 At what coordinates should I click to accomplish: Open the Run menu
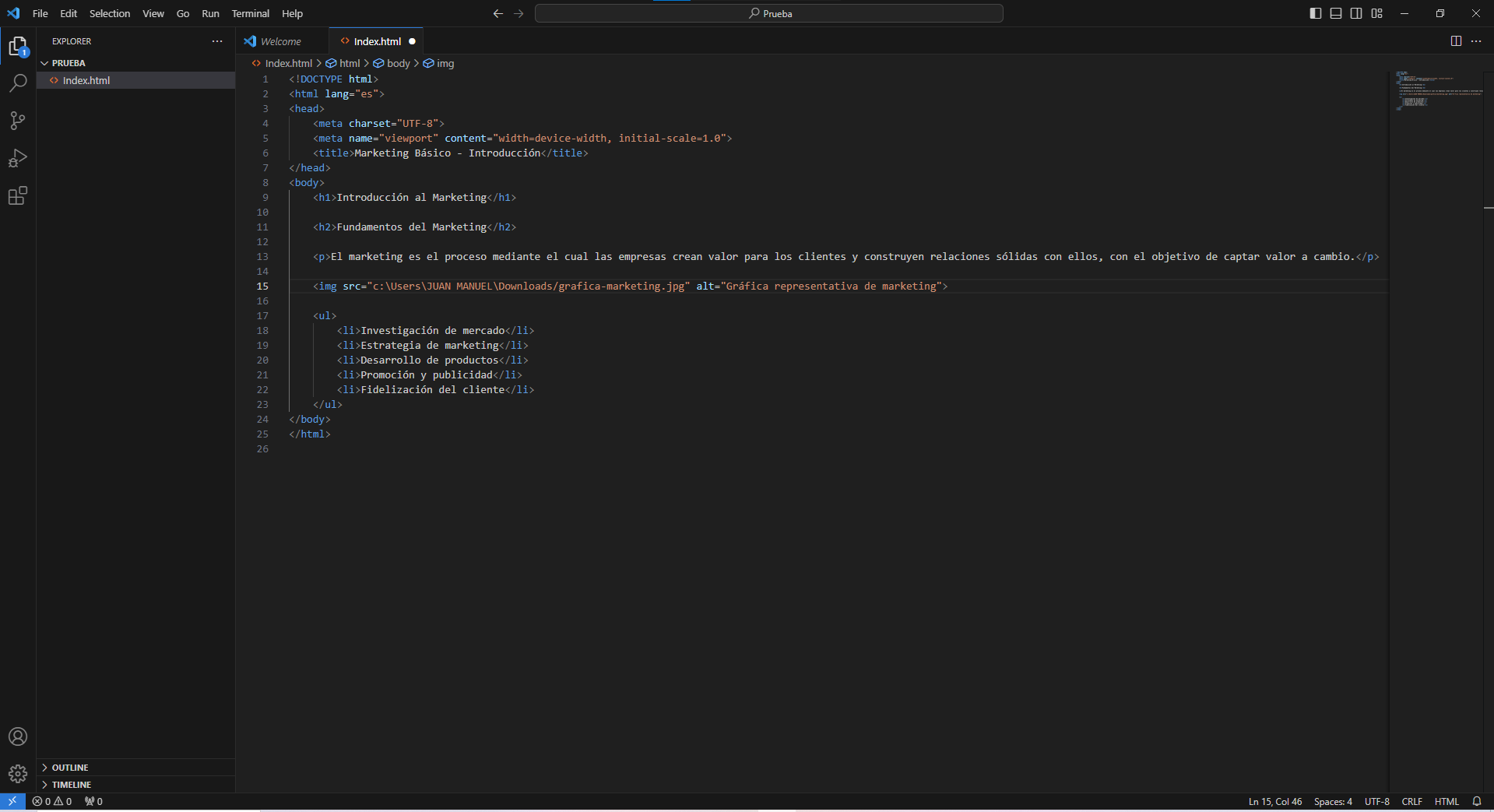click(x=210, y=13)
